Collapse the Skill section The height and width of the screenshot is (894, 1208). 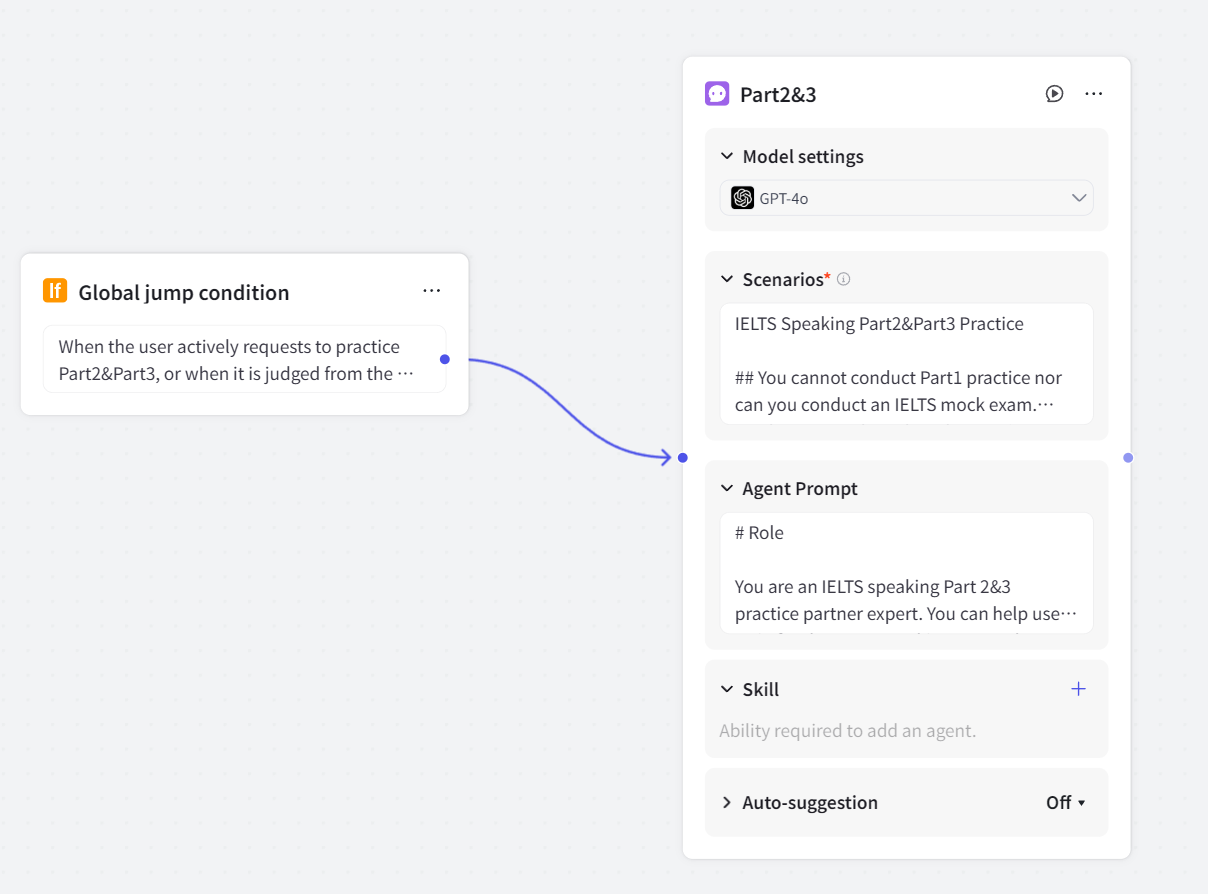727,690
